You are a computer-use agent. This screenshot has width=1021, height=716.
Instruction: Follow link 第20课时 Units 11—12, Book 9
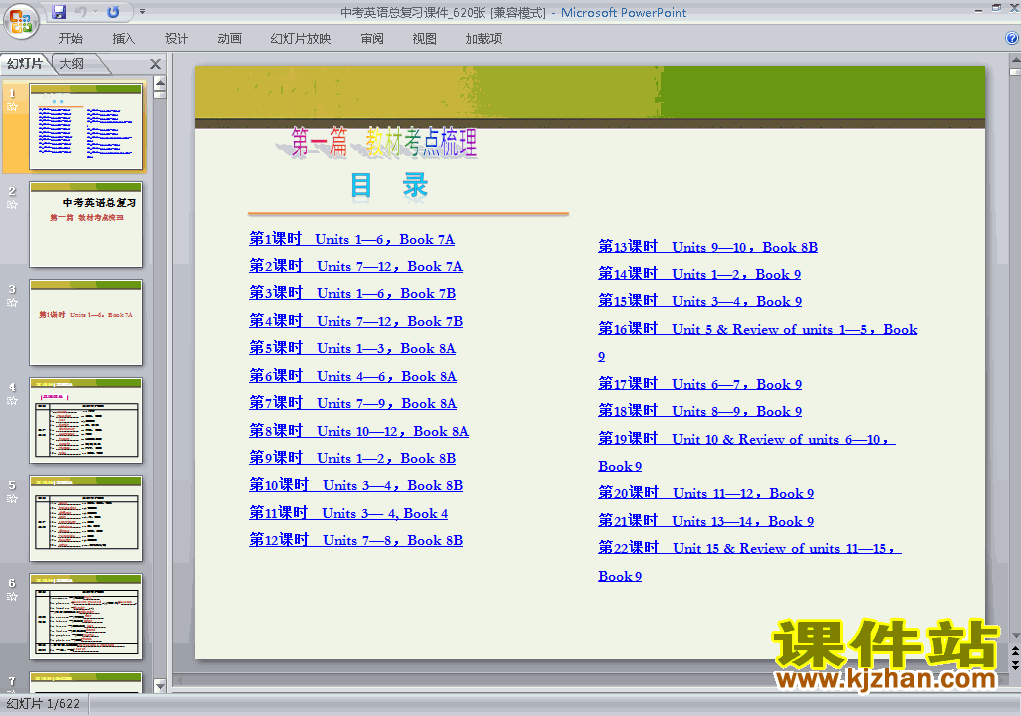(706, 493)
